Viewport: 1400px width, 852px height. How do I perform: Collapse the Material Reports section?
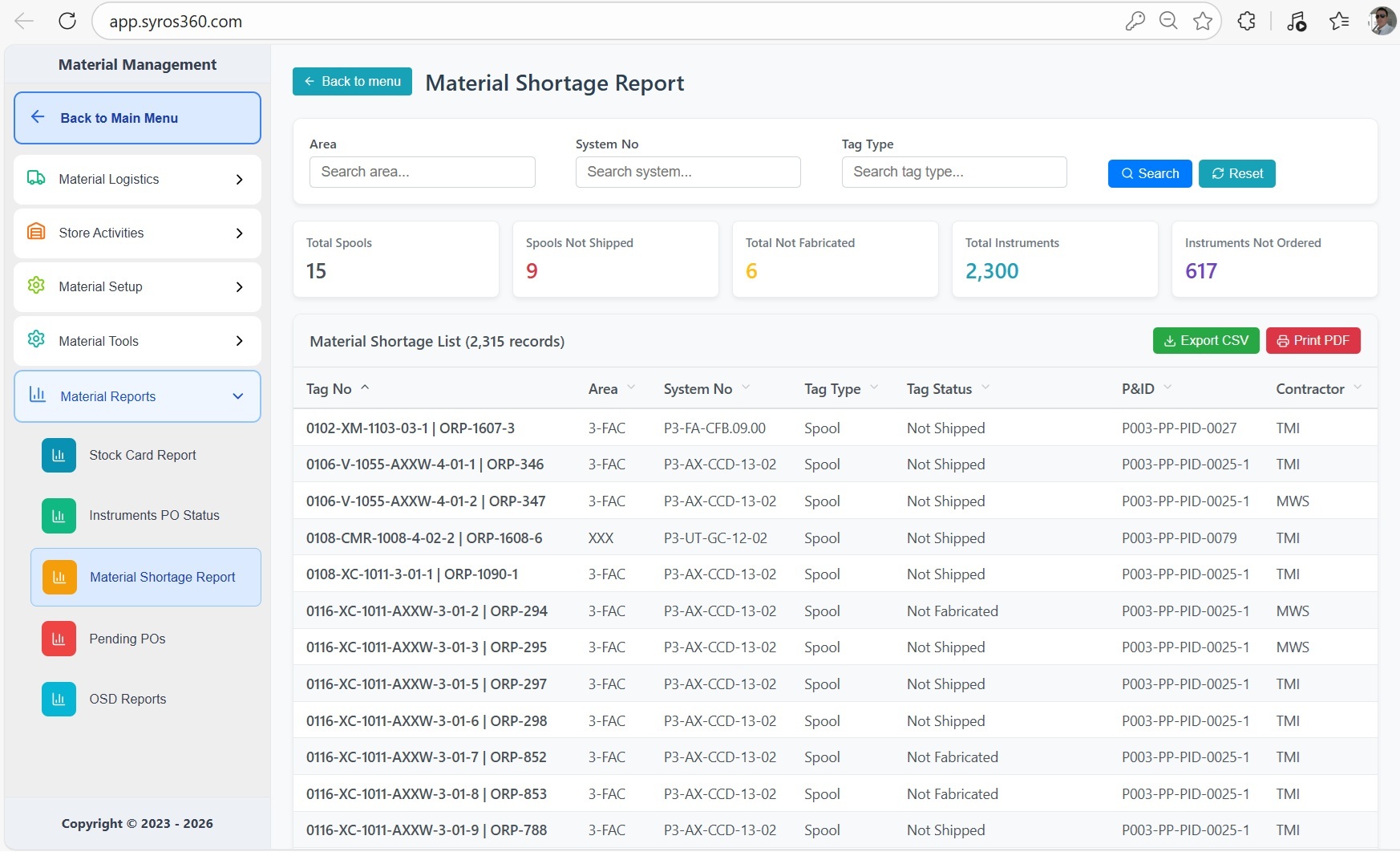[x=238, y=396]
